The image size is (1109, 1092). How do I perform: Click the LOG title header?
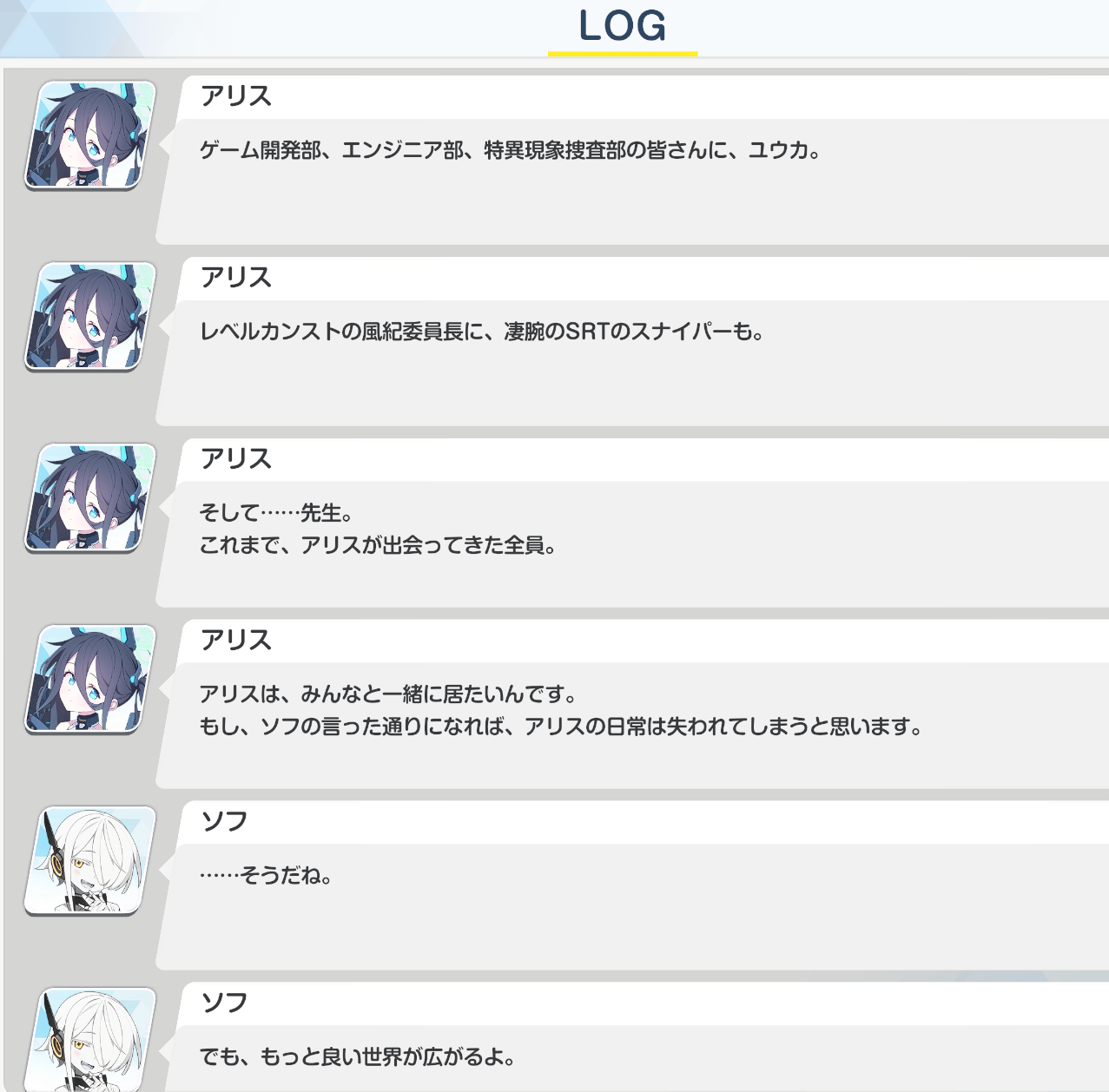[x=623, y=26]
